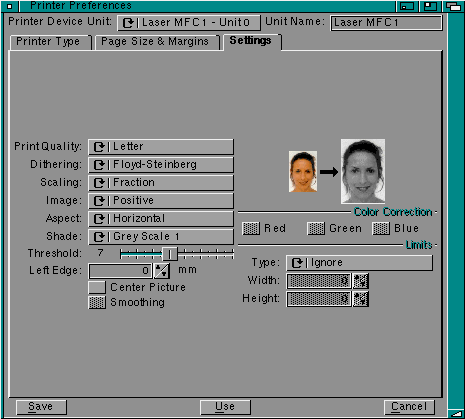465x419 pixels.
Task: Click the window close gadget in title bar
Action: click(x=10, y=6)
